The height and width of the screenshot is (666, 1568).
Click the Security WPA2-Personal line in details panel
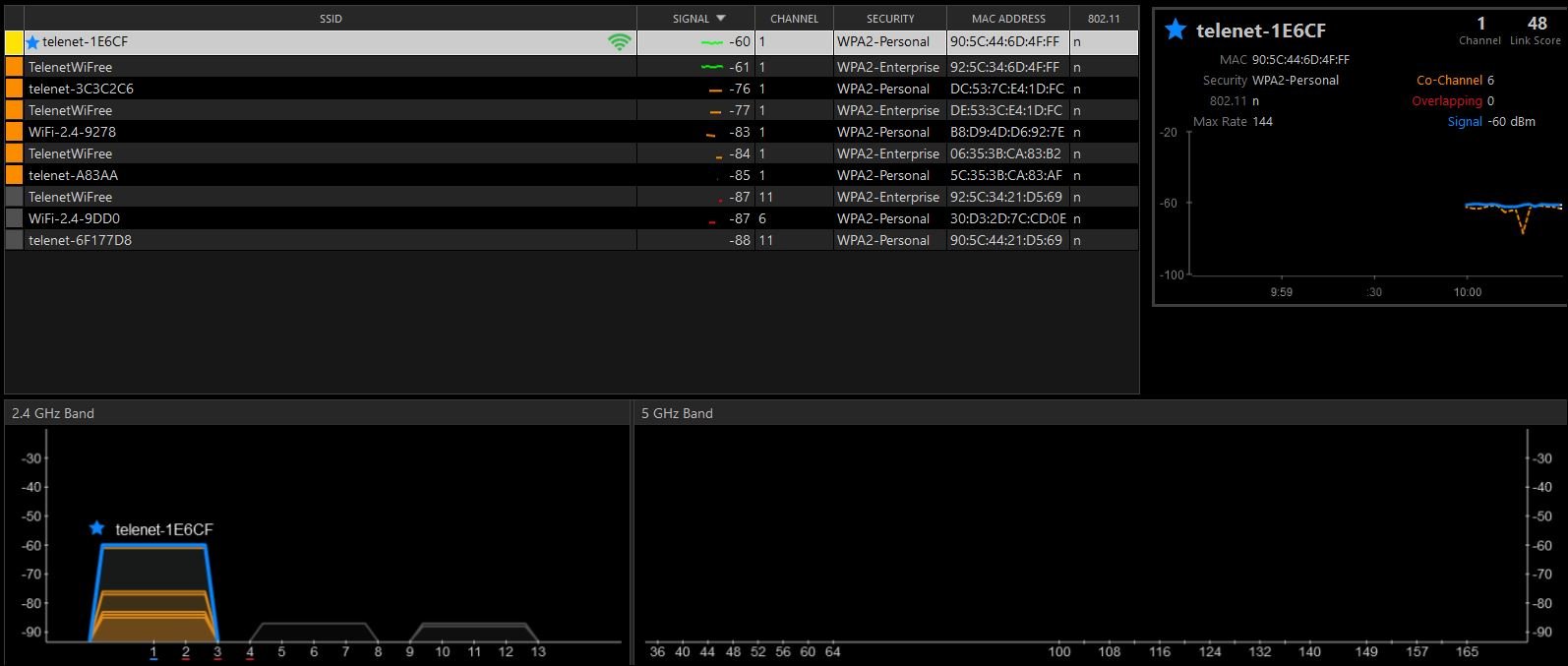pos(1271,81)
